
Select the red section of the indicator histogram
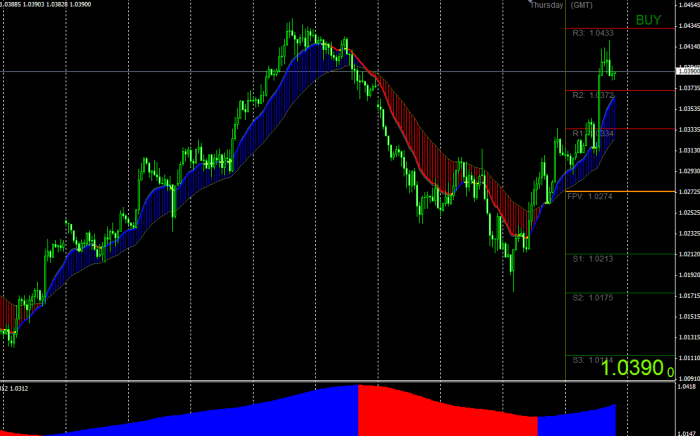pos(448,411)
